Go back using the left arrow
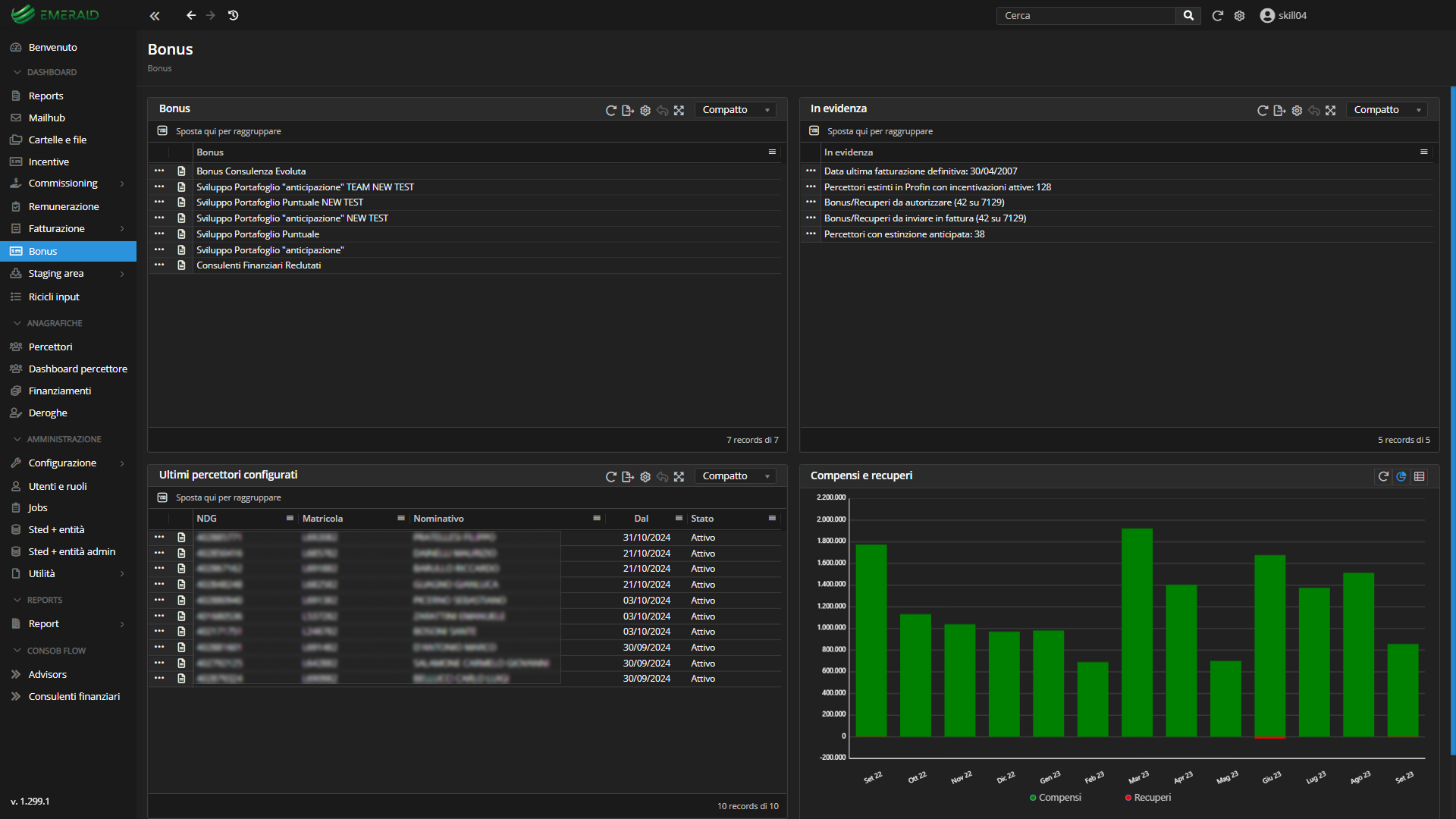1456x819 pixels. [191, 15]
